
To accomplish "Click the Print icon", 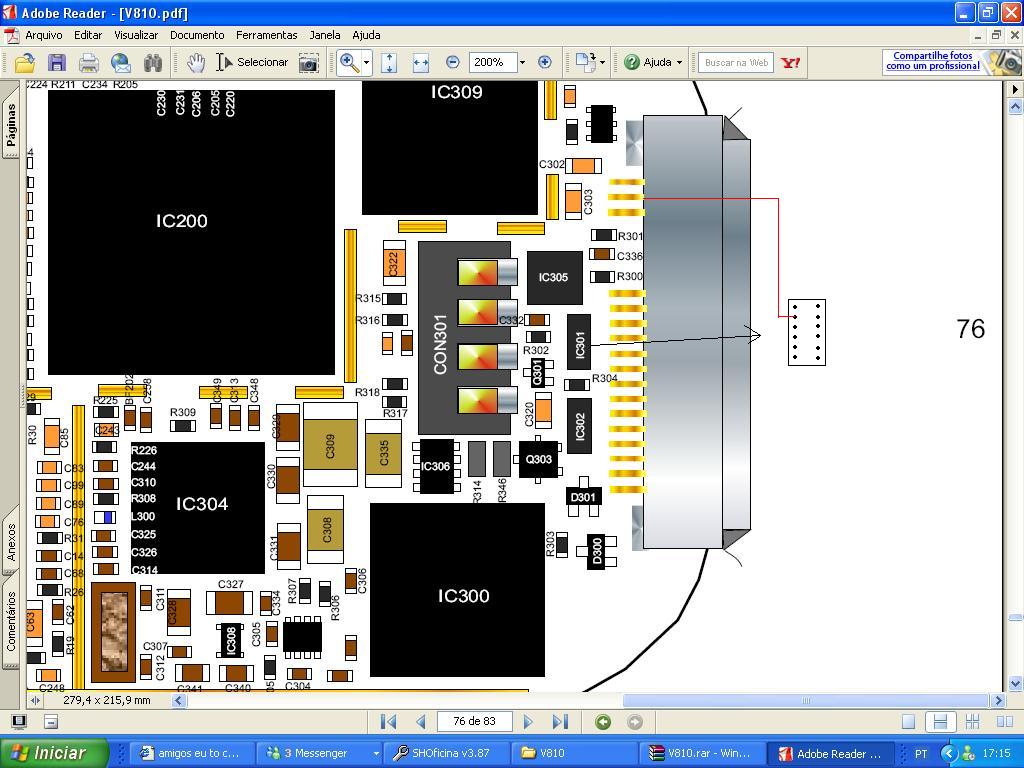I will click(x=89, y=63).
